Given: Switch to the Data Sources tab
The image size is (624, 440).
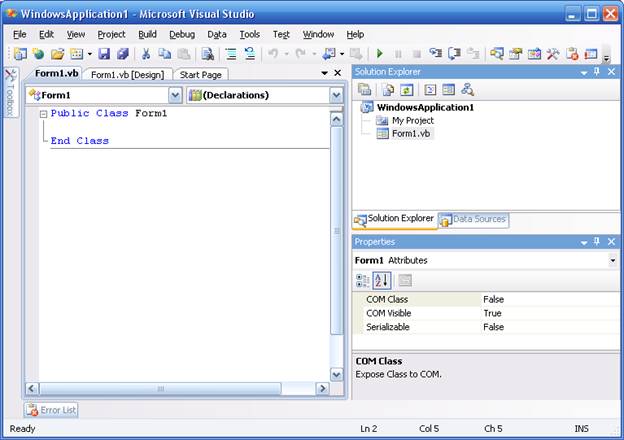Looking at the screenshot, I should 473,220.
